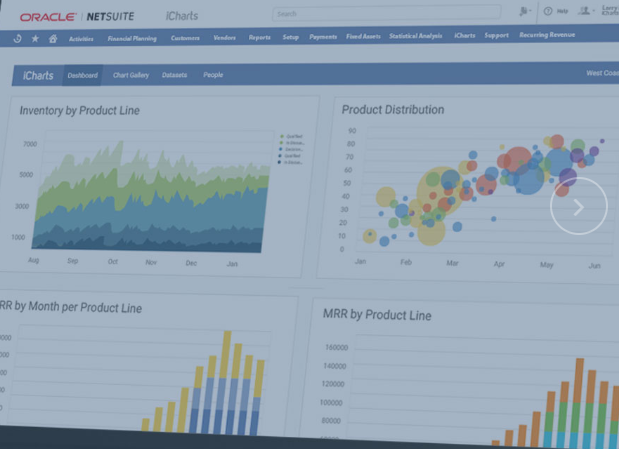
Task: Click the first legend color swatch in Inventory chart
Action: pos(282,135)
